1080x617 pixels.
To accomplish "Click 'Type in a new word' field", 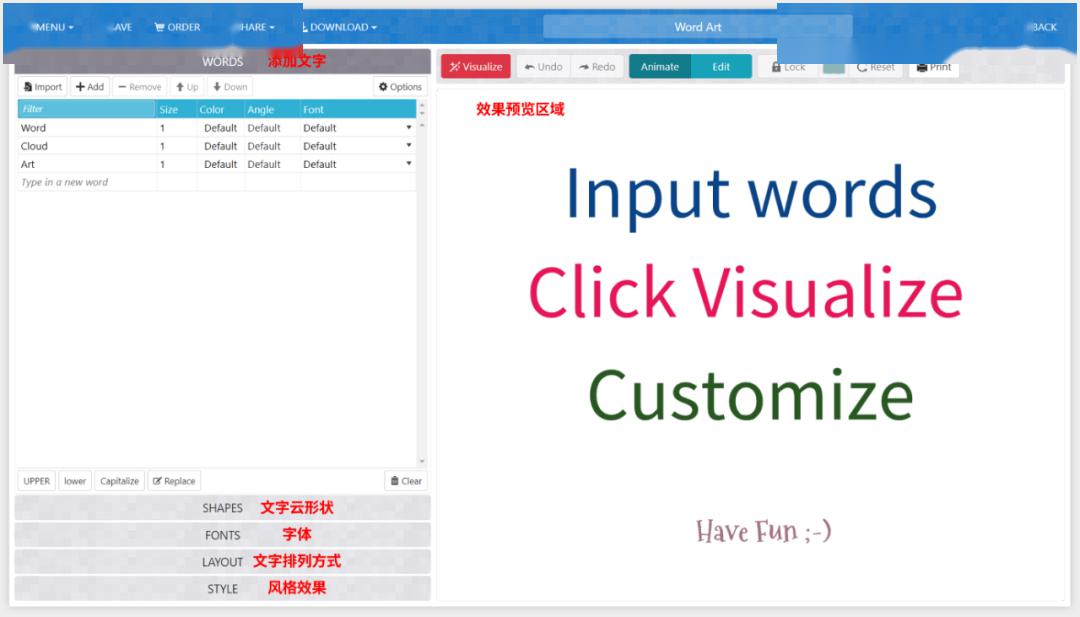I will (x=87, y=182).
